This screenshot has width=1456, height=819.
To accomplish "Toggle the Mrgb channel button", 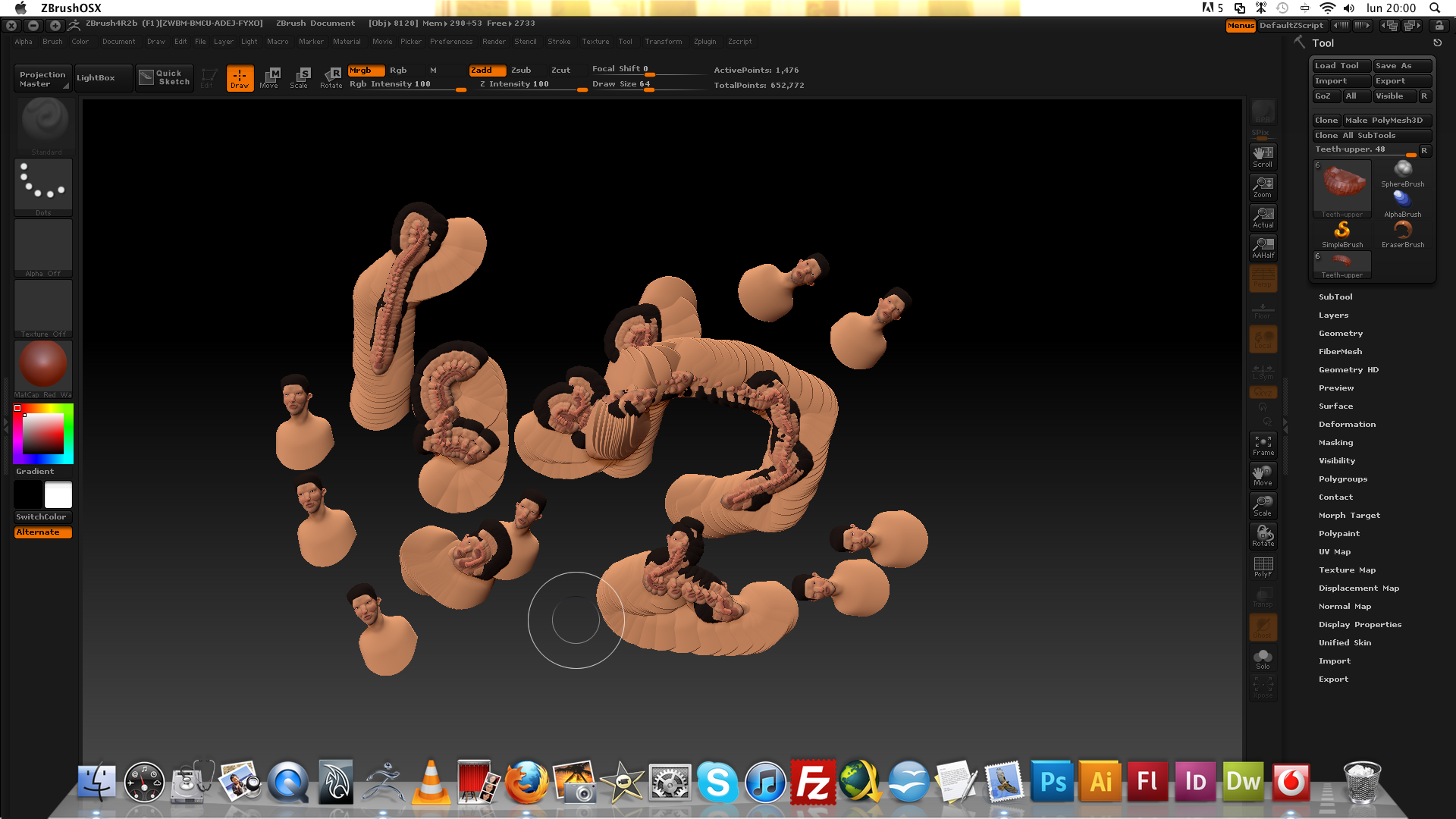I will click(366, 70).
